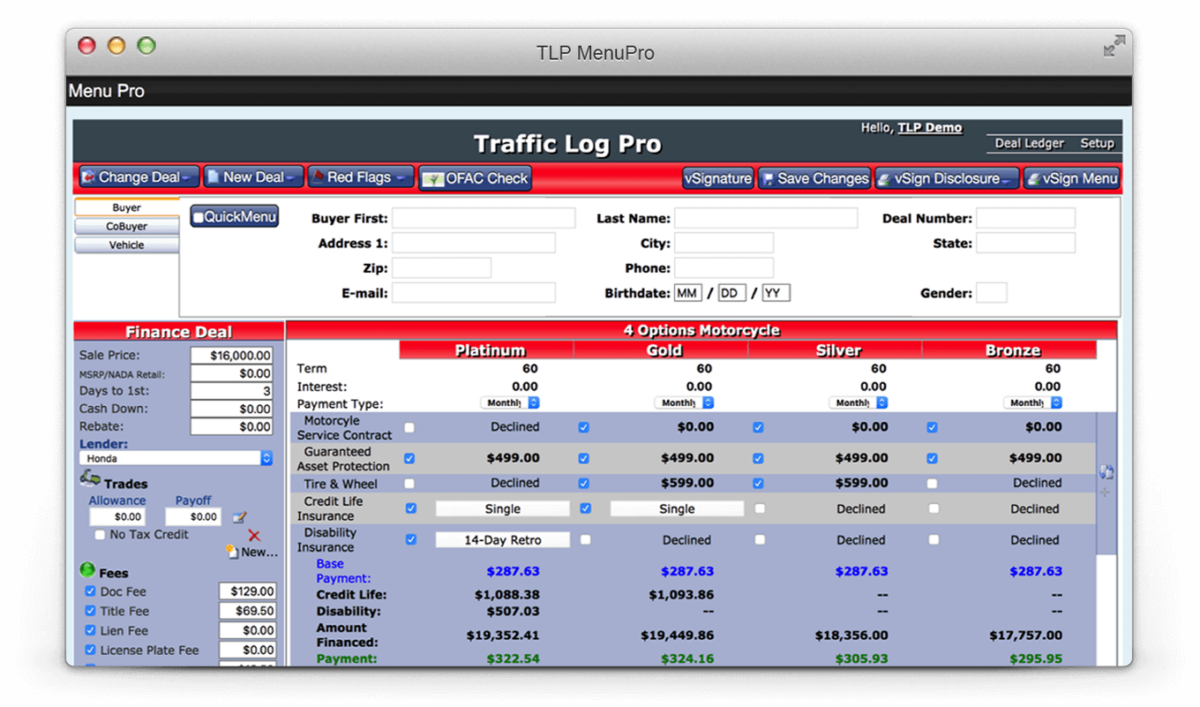The width and height of the screenshot is (1200, 707).
Task: Switch to the CoBuyer tab
Action: [x=126, y=226]
